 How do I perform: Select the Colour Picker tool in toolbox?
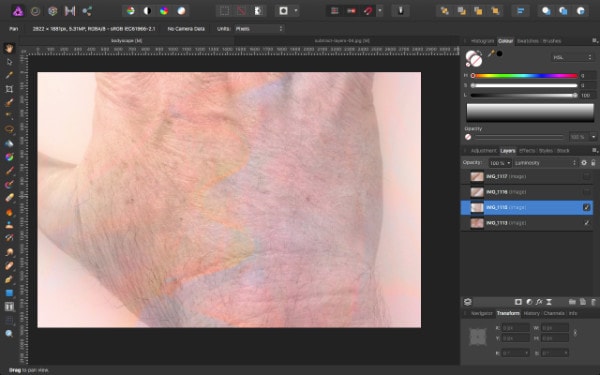[x=9, y=75]
